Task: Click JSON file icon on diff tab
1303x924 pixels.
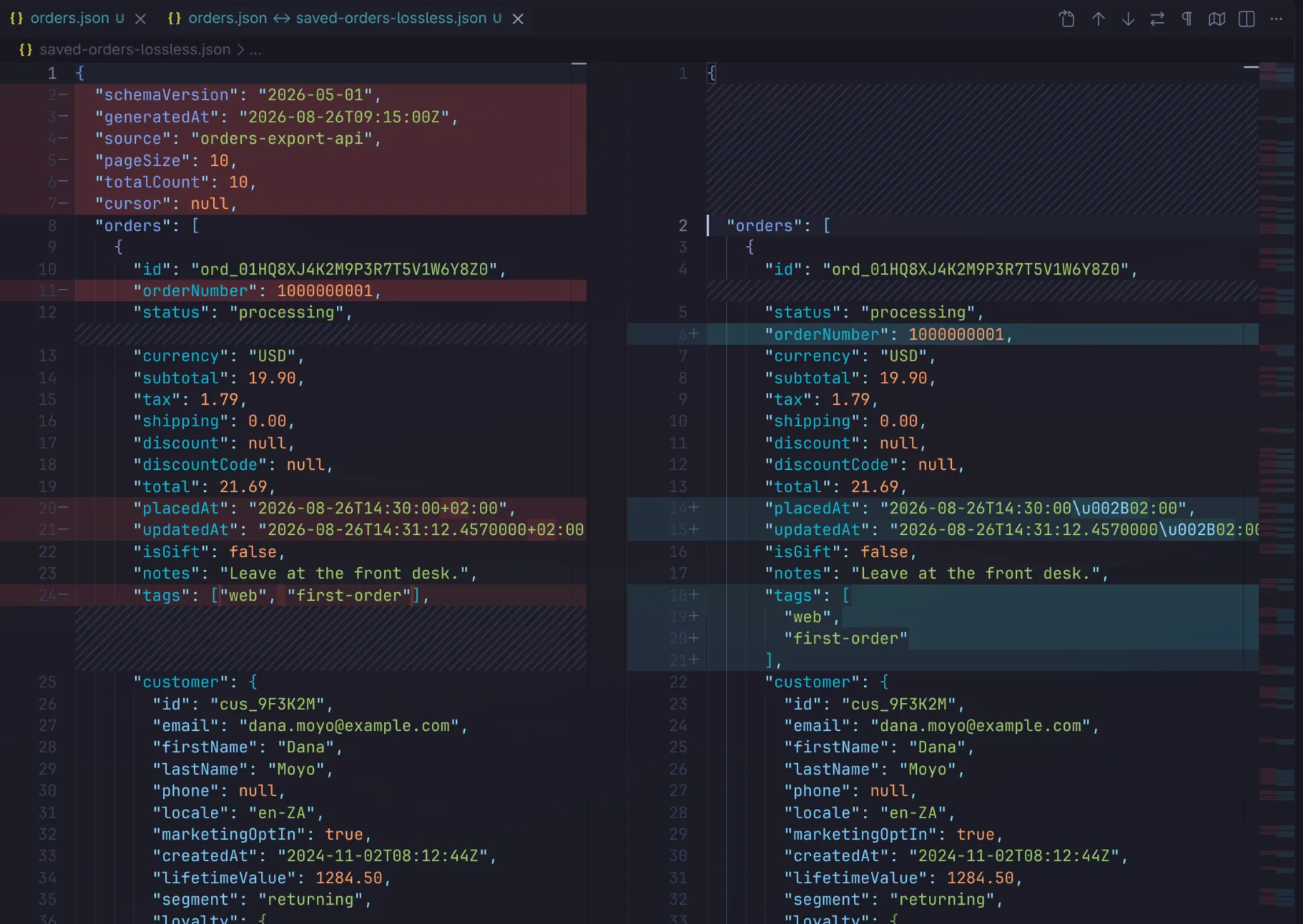Action: (x=174, y=18)
